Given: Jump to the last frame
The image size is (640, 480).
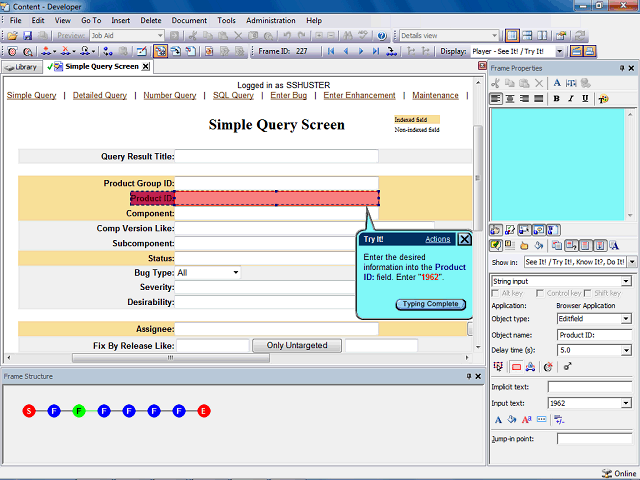Looking at the screenshot, I should click(376, 51).
